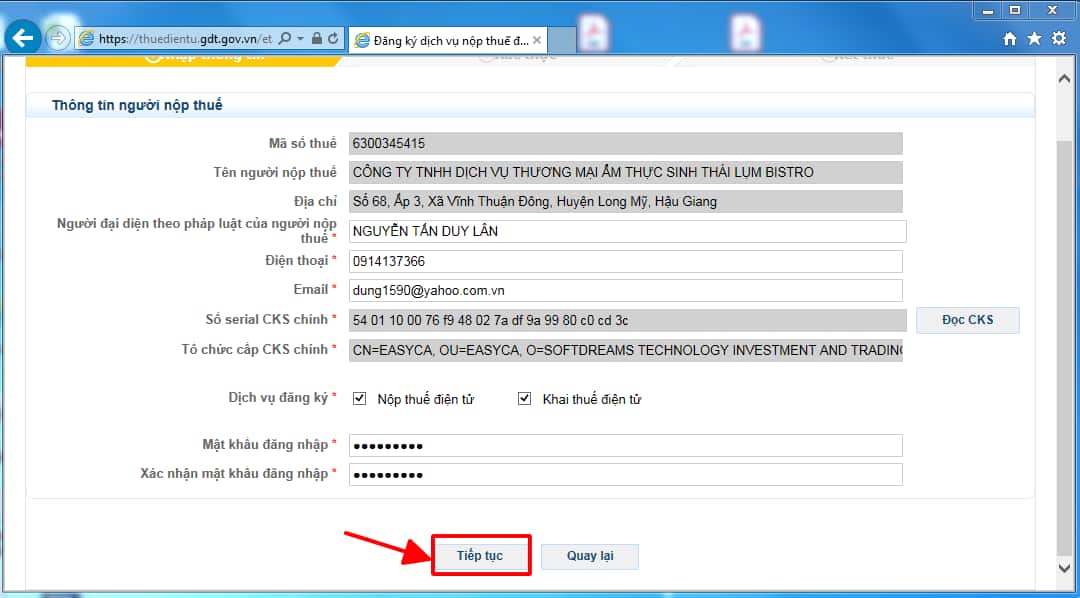The image size is (1080, 598).
Task: Open the browser Tools gear icon
Action: pyautogui.click(x=1059, y=39)
